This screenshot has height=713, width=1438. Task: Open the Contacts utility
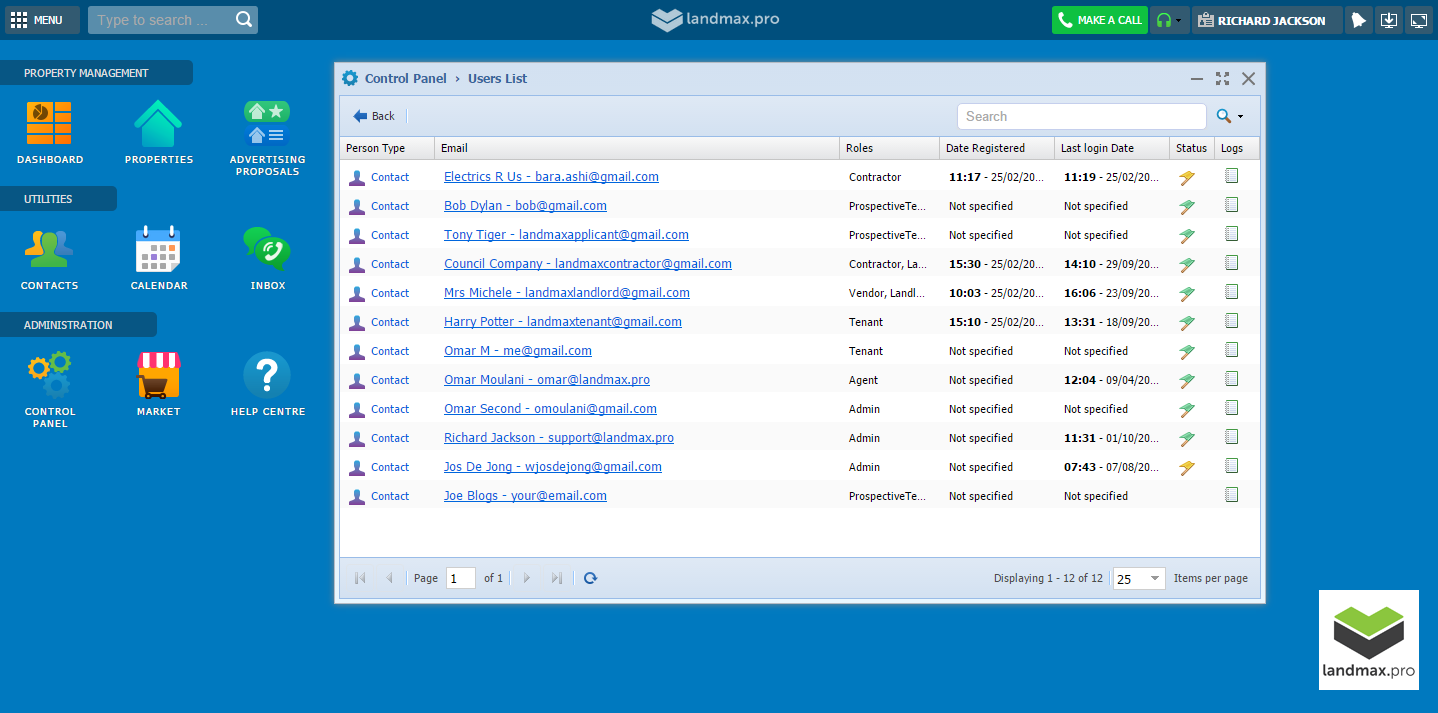(49, 250)
